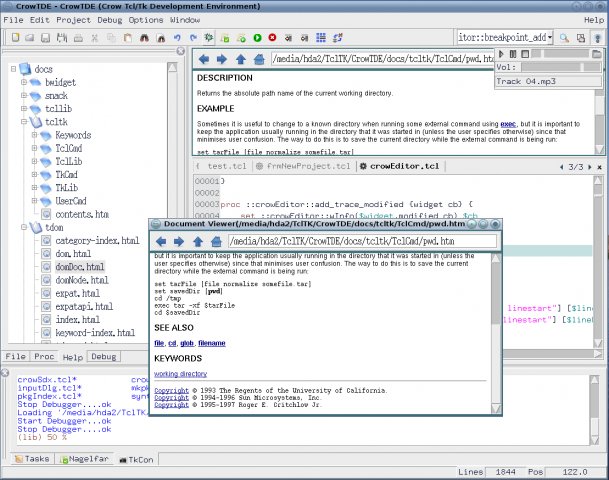Go to next tab via 3/3 right arrow
Viewport: 609px width, 480px height.
click(x=590, y=167)
